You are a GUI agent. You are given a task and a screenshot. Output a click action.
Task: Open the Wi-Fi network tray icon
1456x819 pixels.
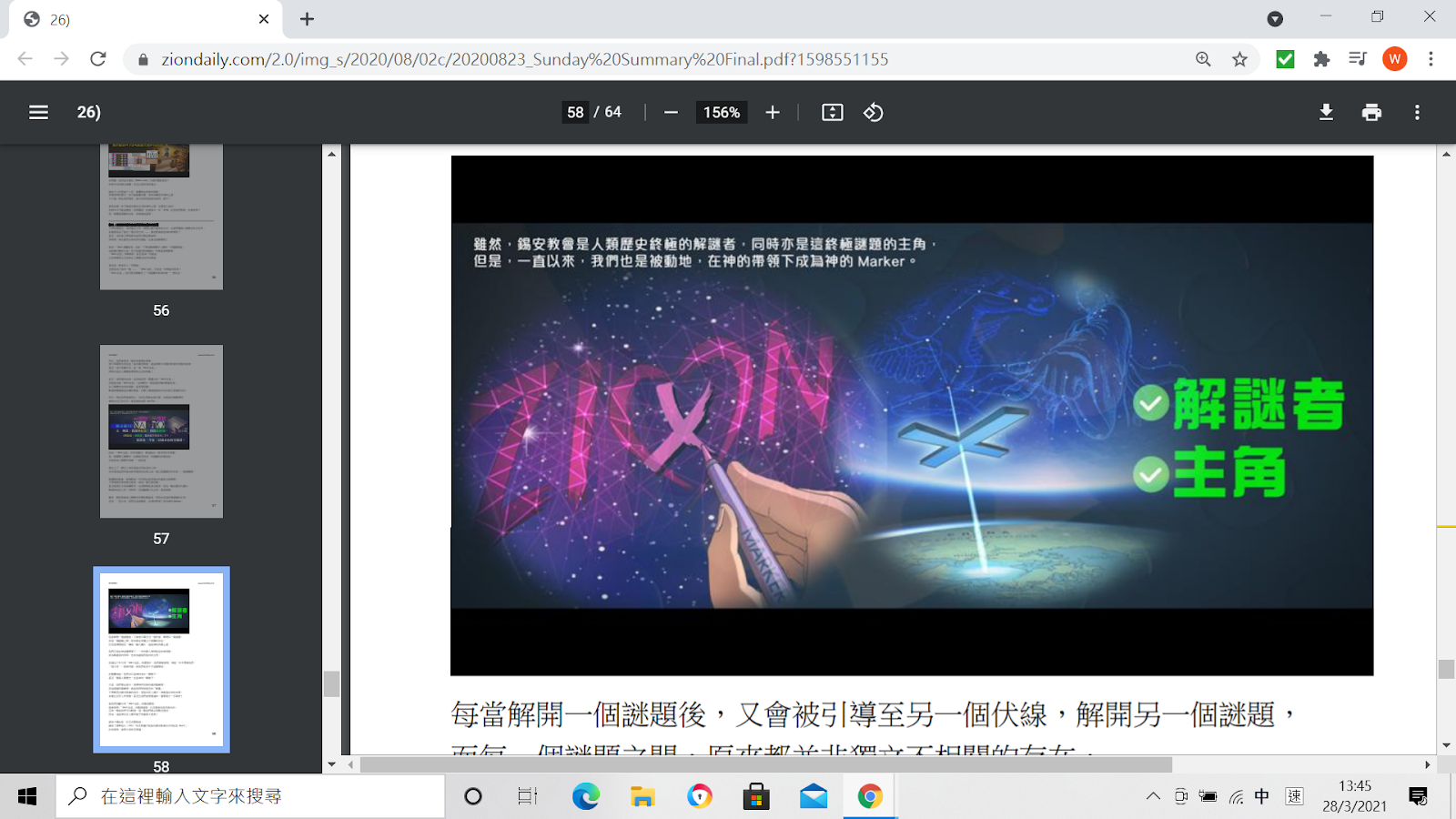tap(1236, 797)
